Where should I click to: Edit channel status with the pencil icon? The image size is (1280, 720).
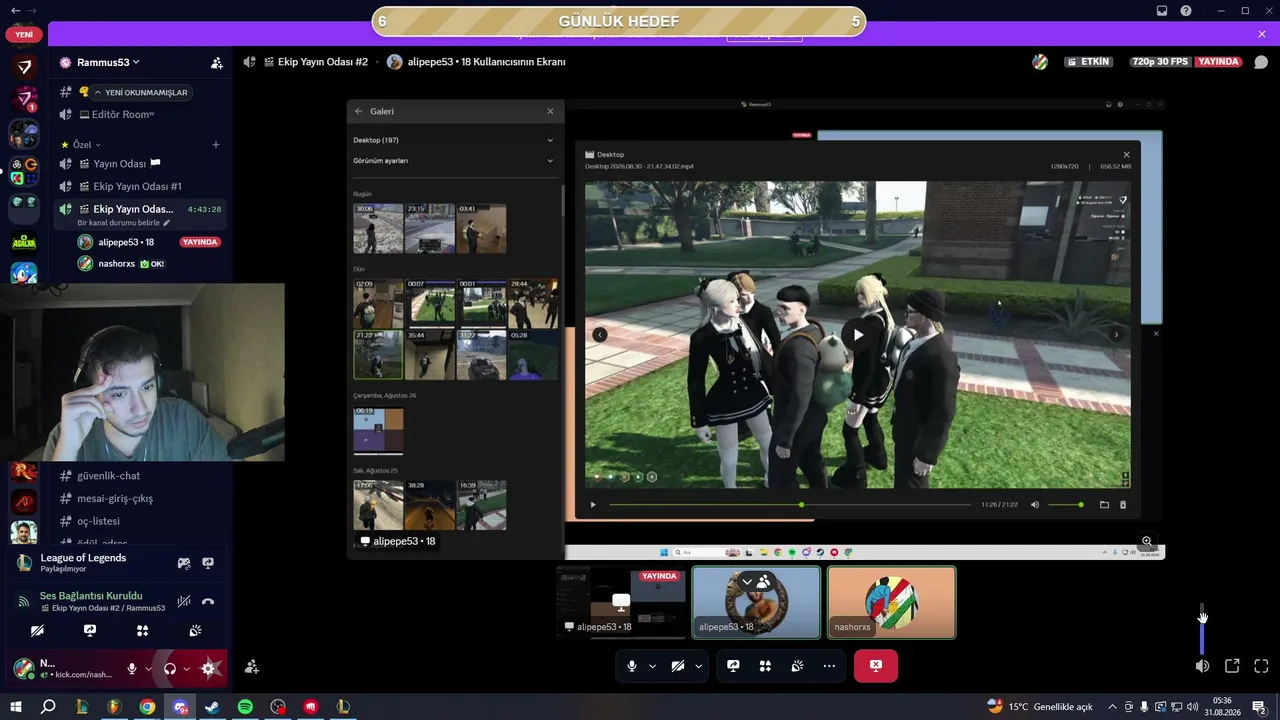click(167, 223)
